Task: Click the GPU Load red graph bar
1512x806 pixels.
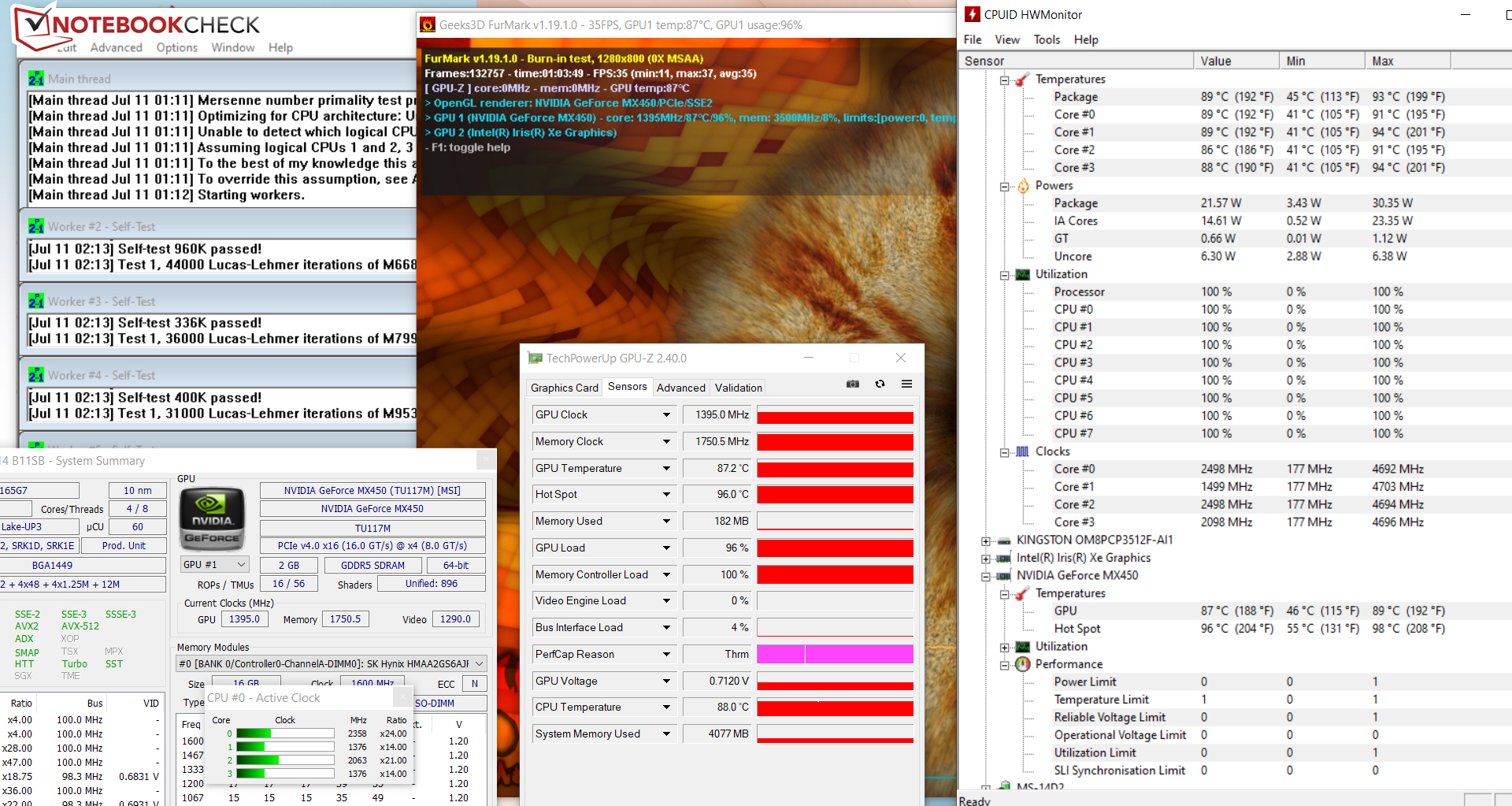Action: pyautogui.click(x=835, y=548)
